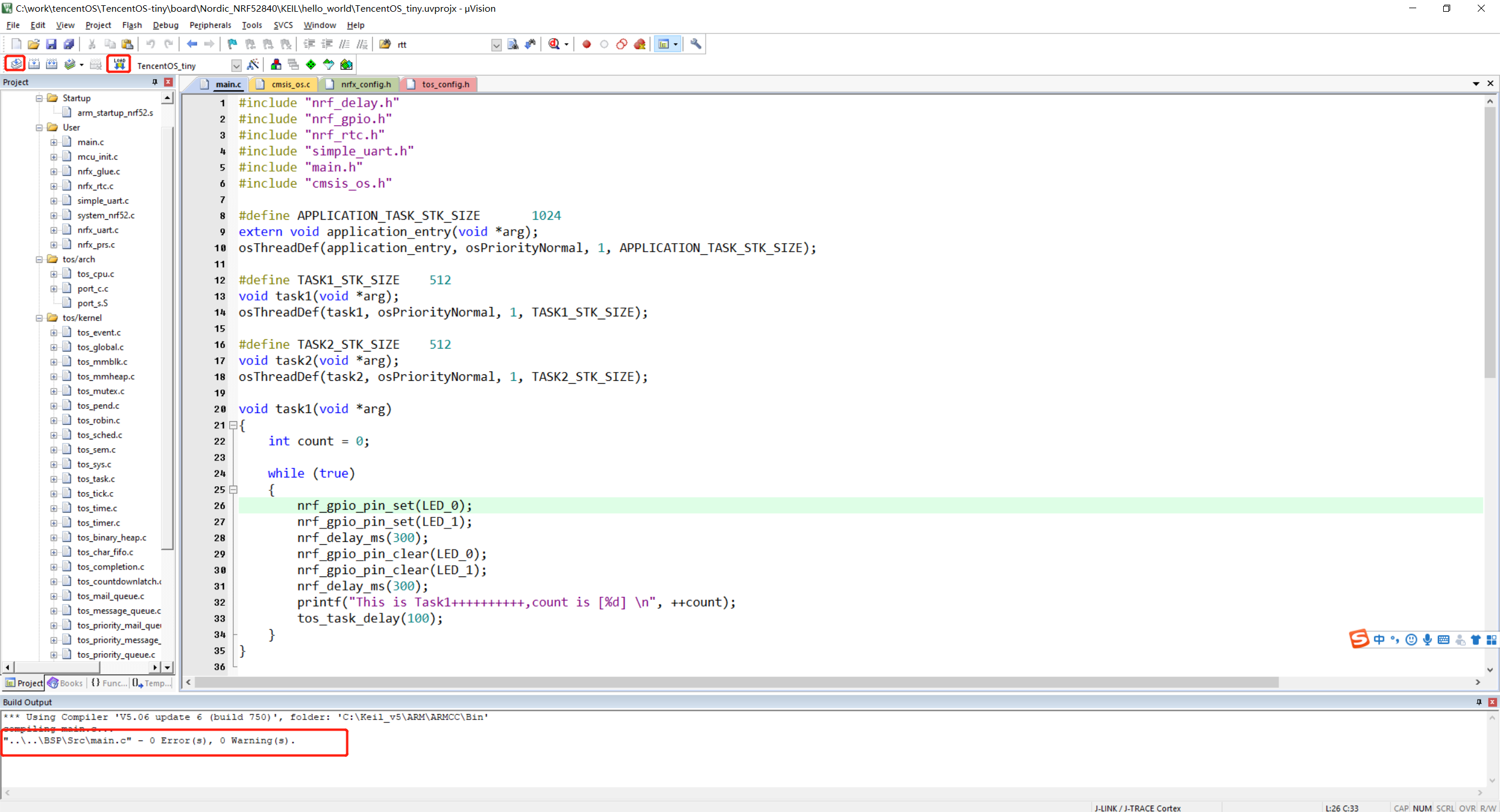Collapse the tos/arch folder
The width and height of the screenshot is (1500, 812).
coord(39,259)
